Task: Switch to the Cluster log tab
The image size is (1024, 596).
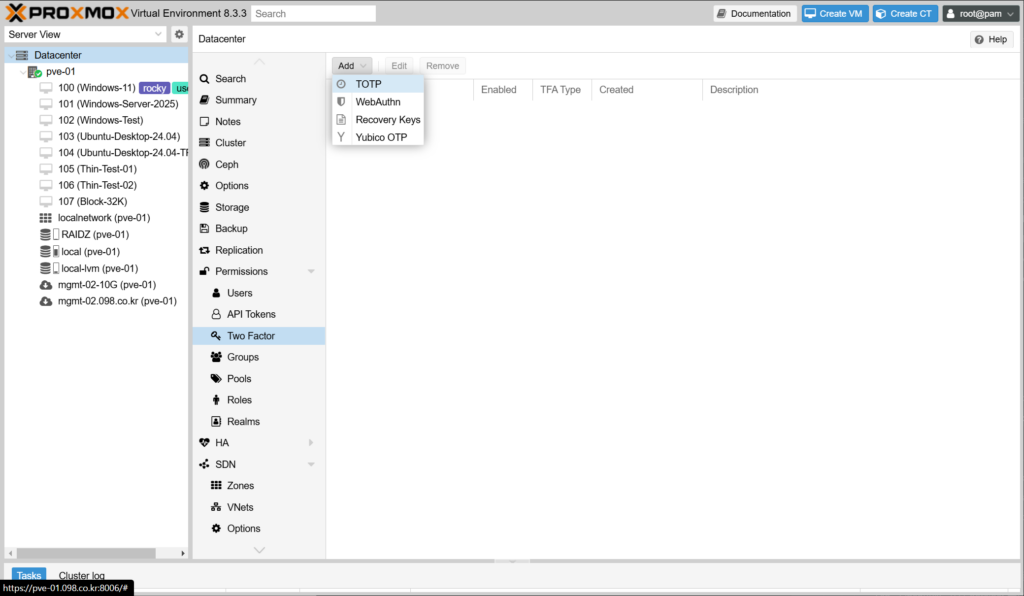Action: [81, 575]
